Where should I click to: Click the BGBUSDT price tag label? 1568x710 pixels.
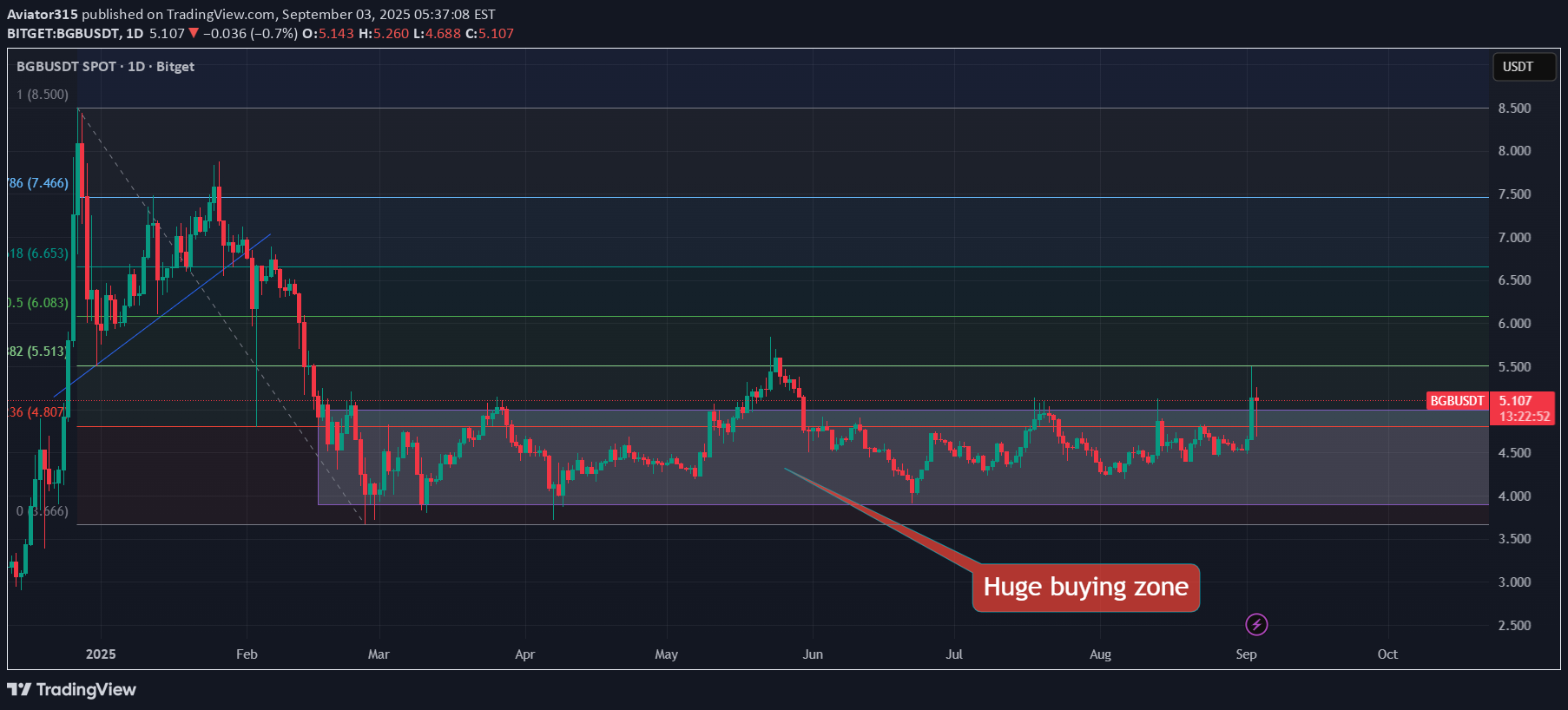tap(1457, 401)
